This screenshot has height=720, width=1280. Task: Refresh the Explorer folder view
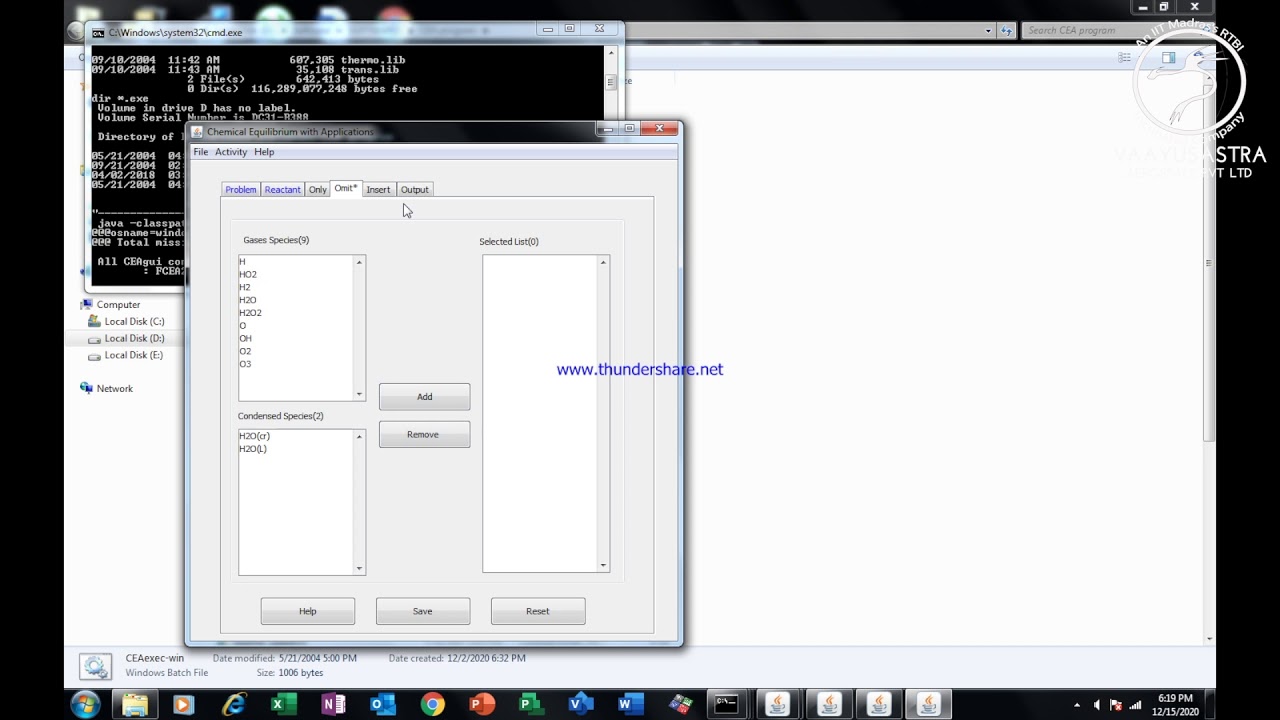pos(1007,30)
